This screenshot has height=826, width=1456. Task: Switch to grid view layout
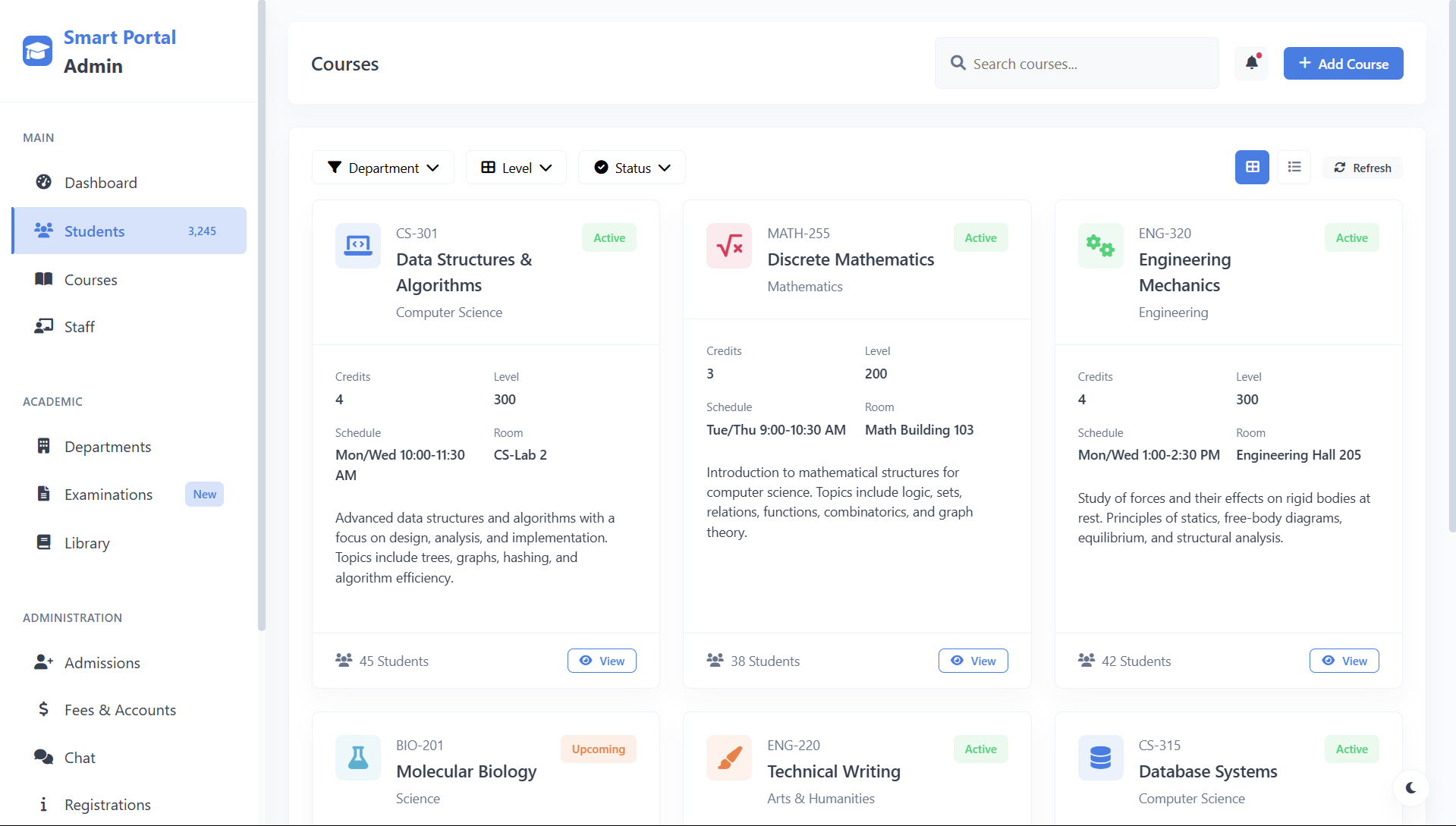1251,167
